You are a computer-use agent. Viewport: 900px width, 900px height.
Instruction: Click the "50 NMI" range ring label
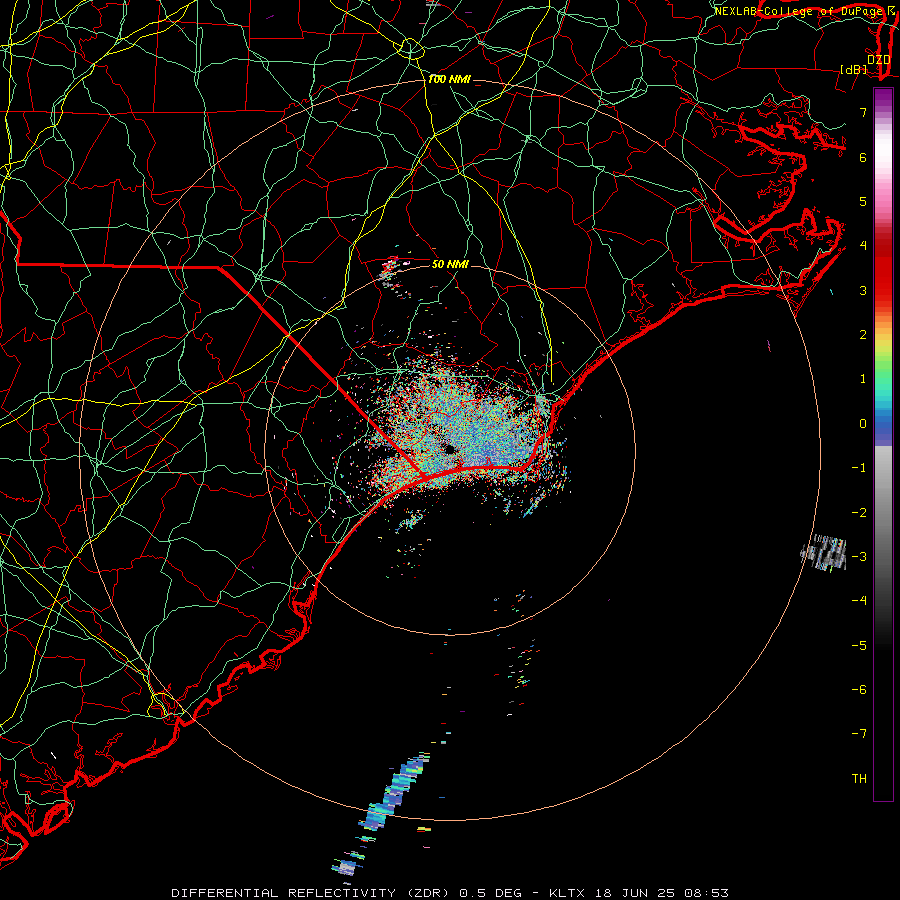450,264
